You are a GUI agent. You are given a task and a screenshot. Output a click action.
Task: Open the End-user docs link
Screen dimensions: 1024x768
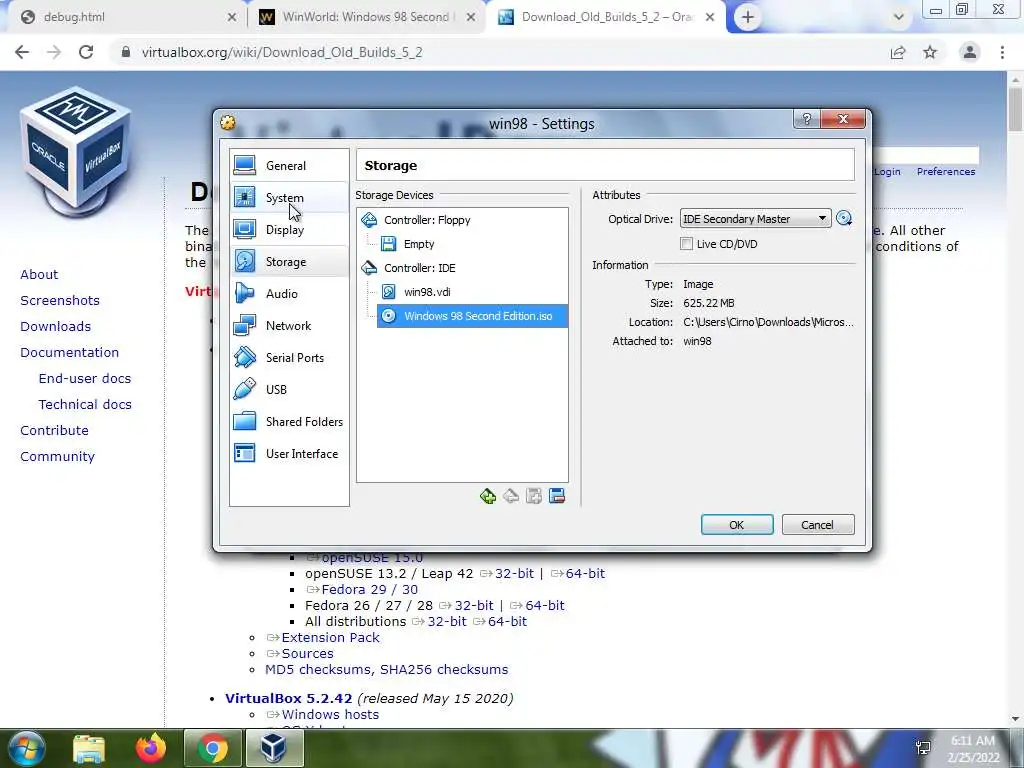[85, 379]
